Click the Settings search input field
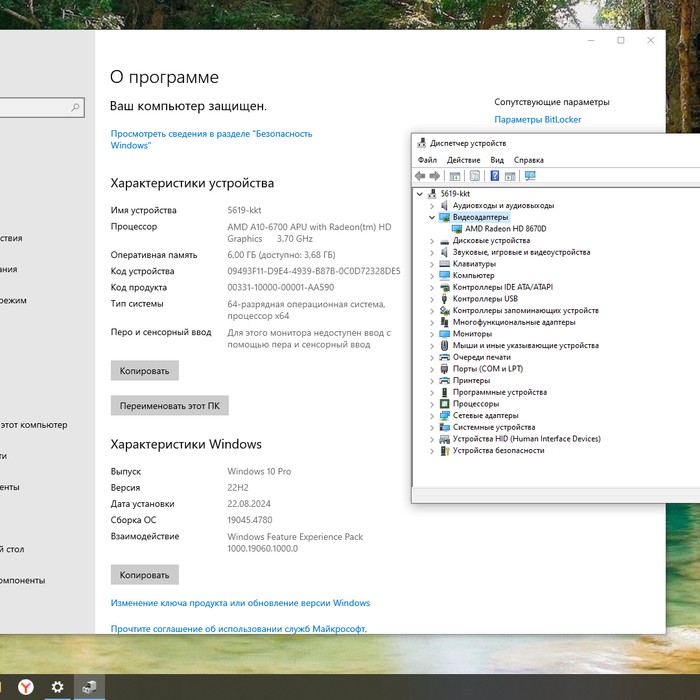Screen dimensions: 700x700 (x=42, y=107)
